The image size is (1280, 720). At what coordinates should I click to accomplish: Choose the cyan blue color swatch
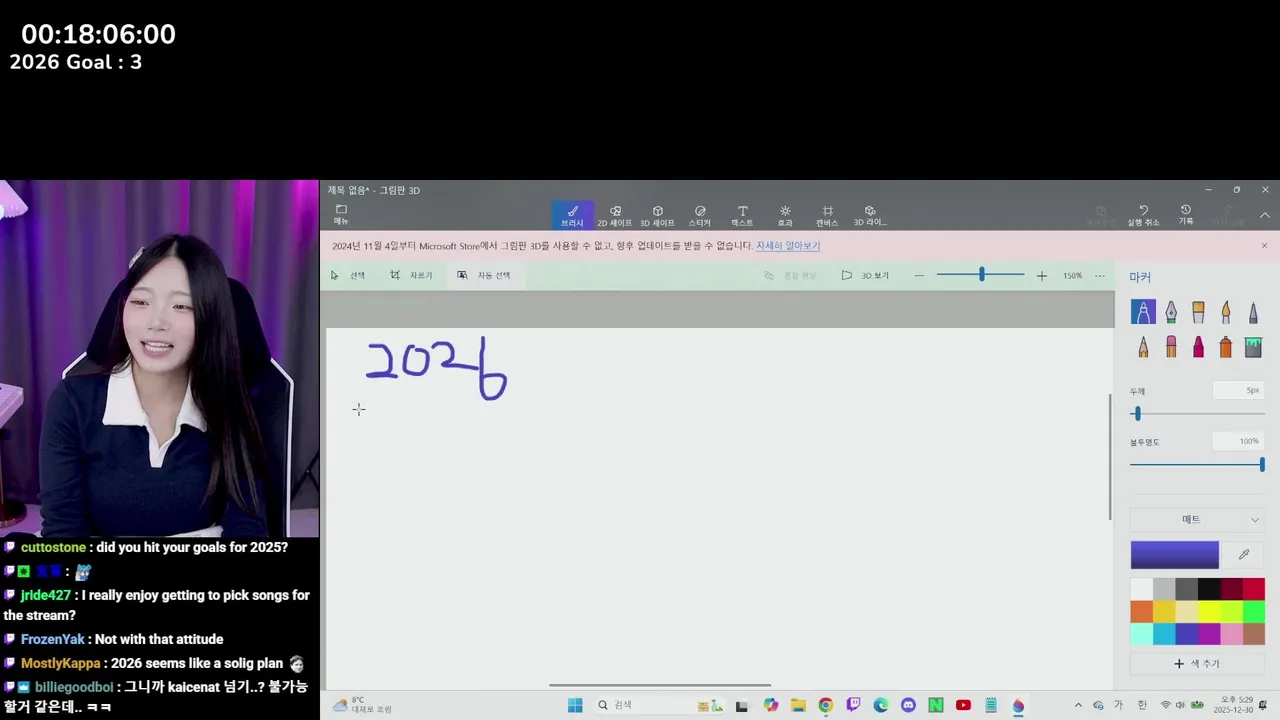click(x=1164, y=634)
